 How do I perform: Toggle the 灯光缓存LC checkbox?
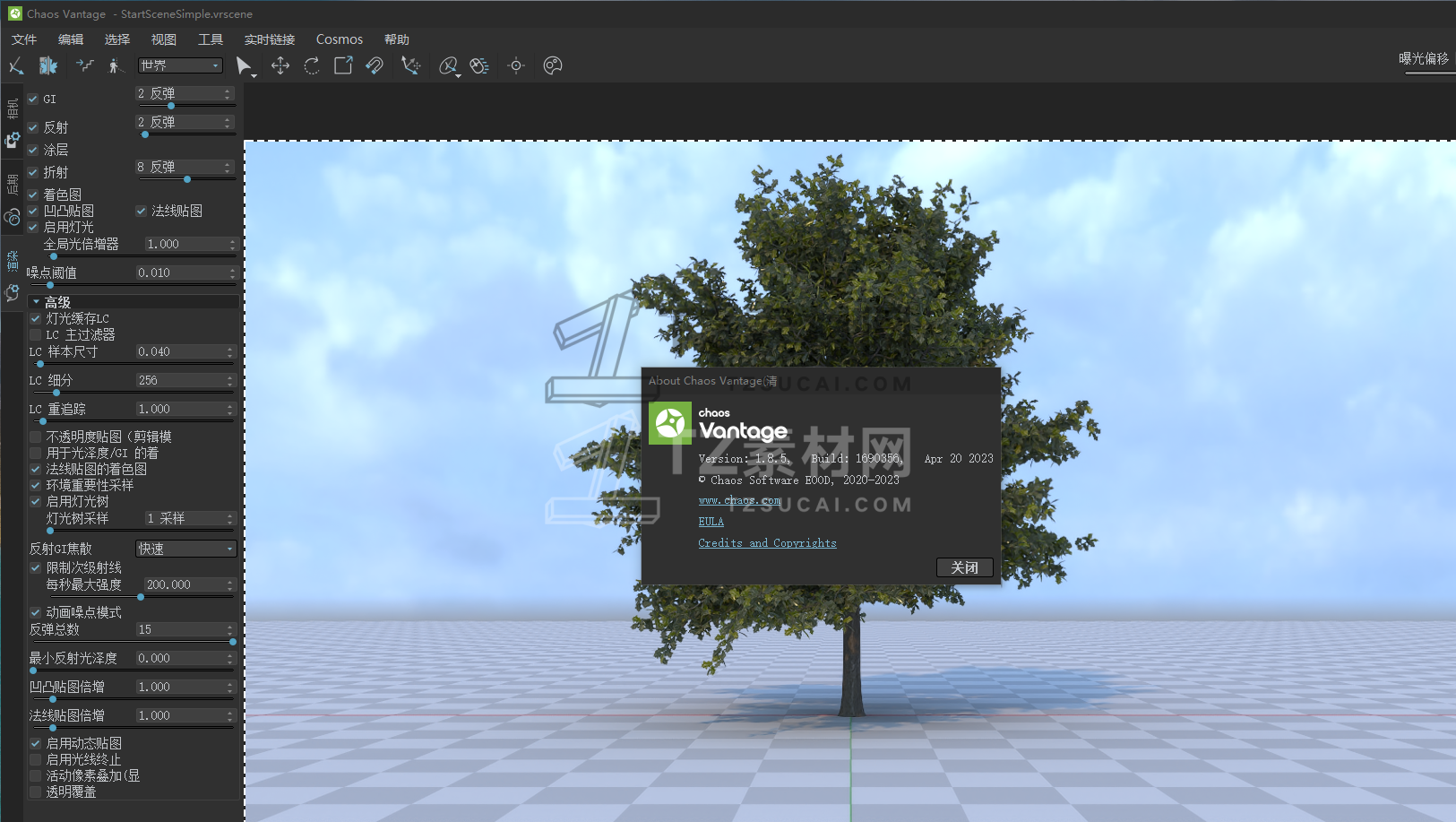pos(36,318)
